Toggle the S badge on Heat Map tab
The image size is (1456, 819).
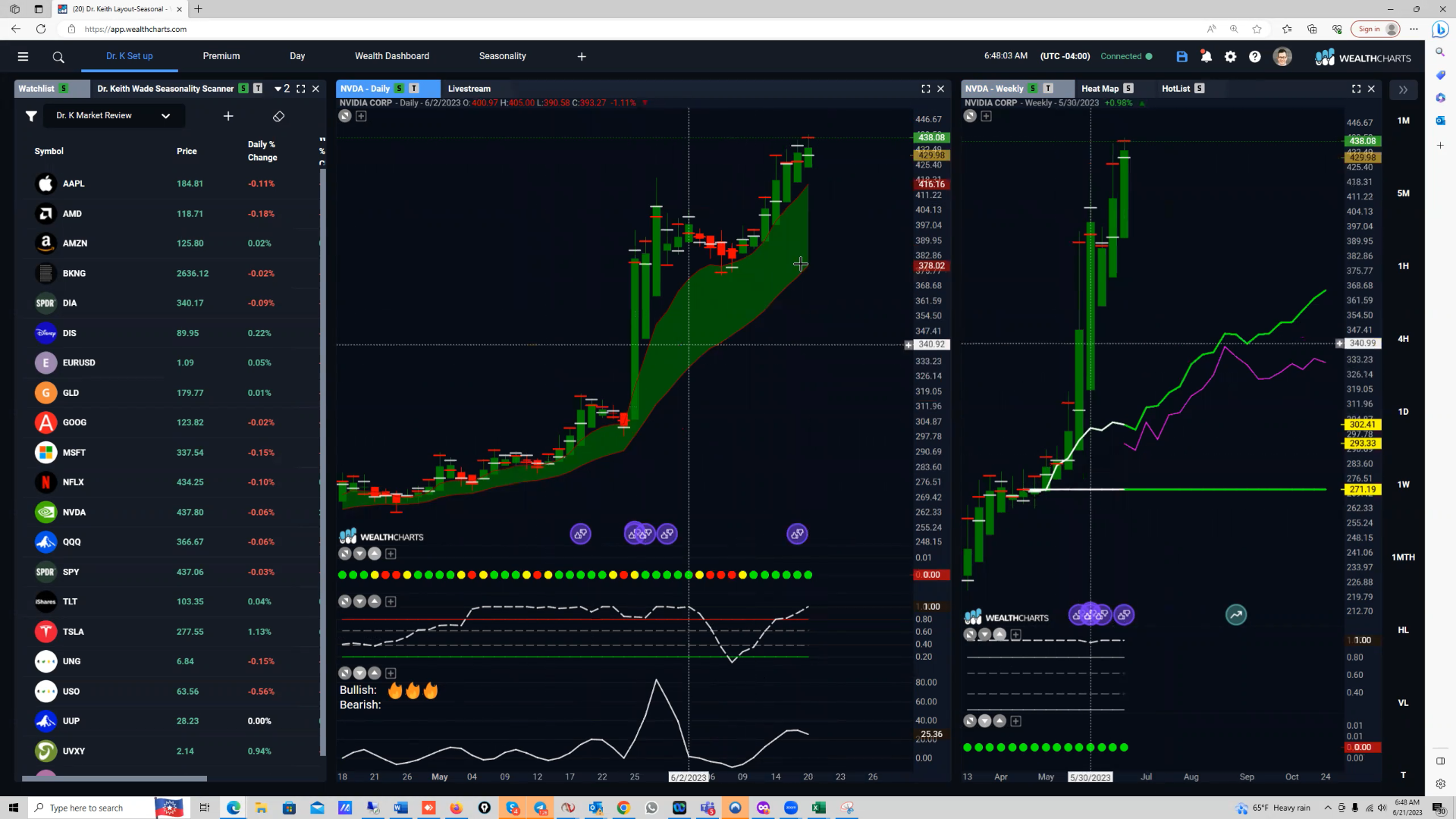pyautogui.click(x=1128, y=89)
